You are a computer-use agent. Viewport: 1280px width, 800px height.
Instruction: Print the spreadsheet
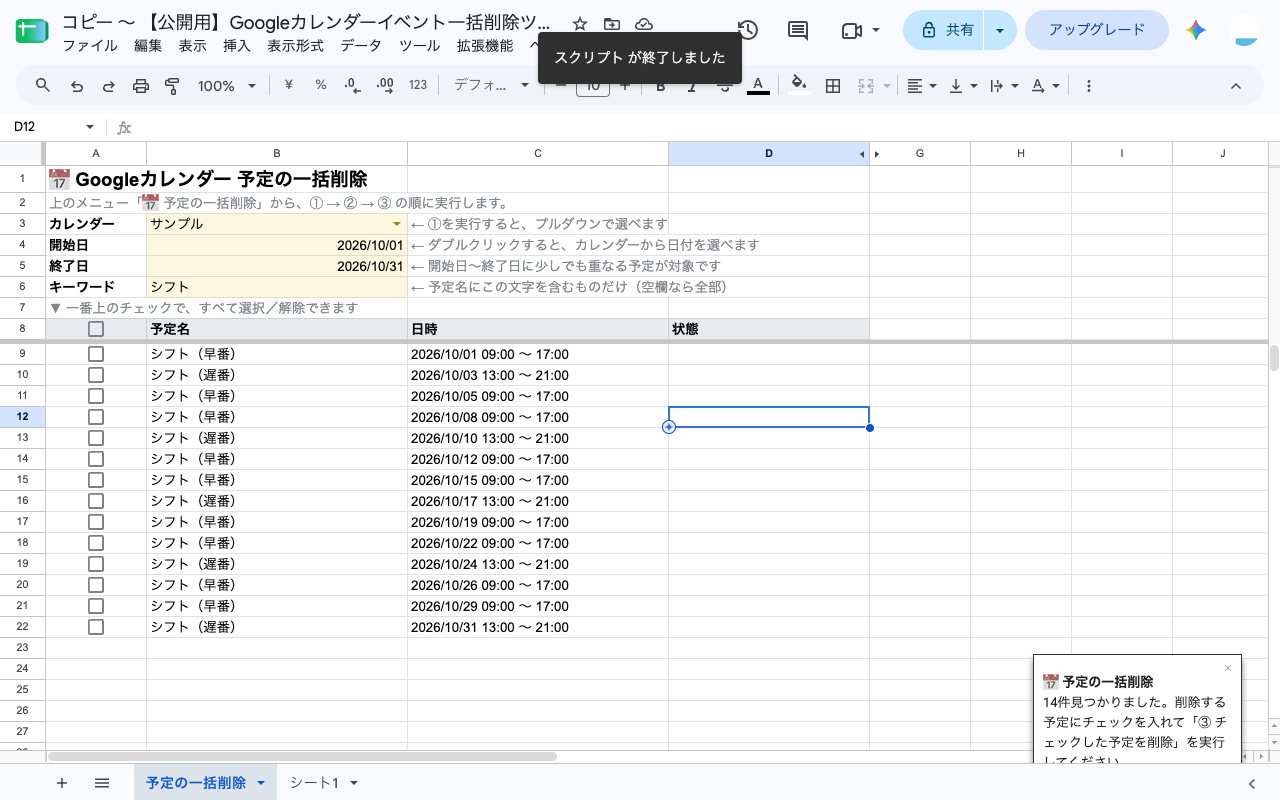tap(141, 86)
